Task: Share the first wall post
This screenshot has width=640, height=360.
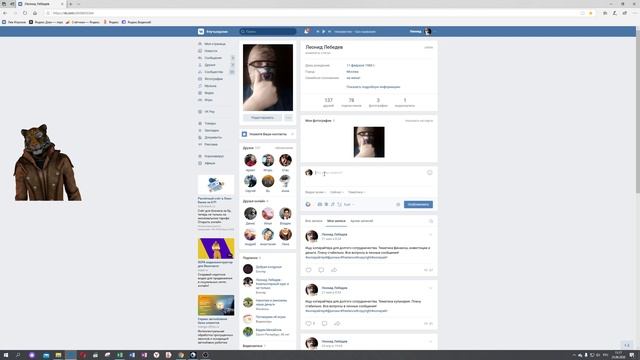Action: pyautogui.click(x=334, y=270)
